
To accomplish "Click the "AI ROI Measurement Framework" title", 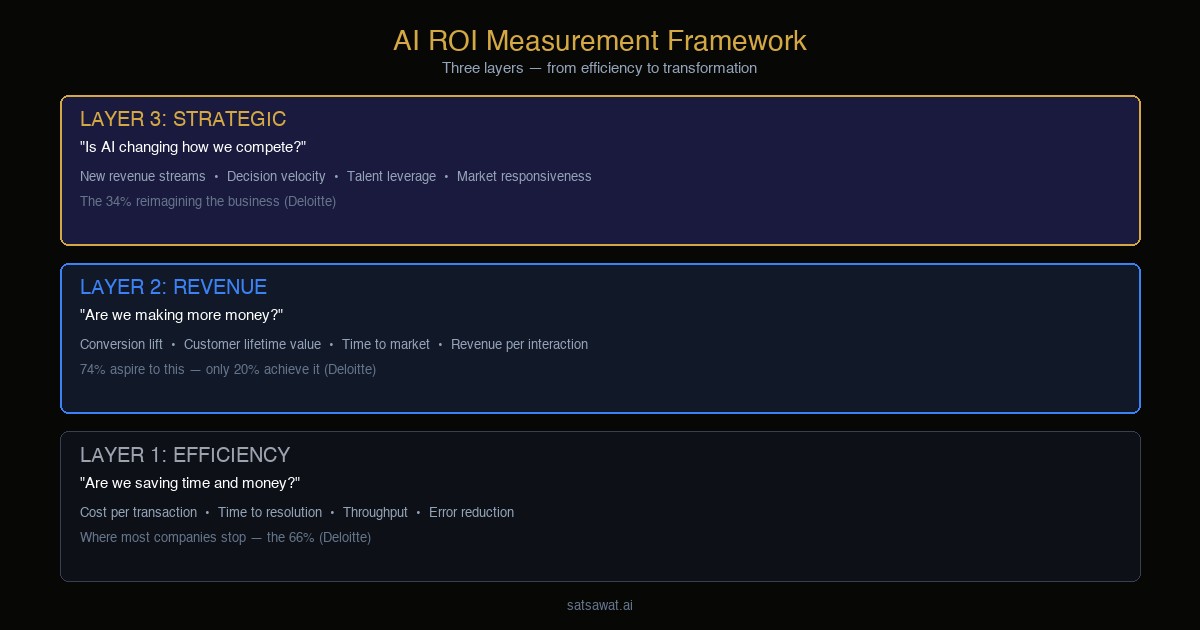I will 600,42.
